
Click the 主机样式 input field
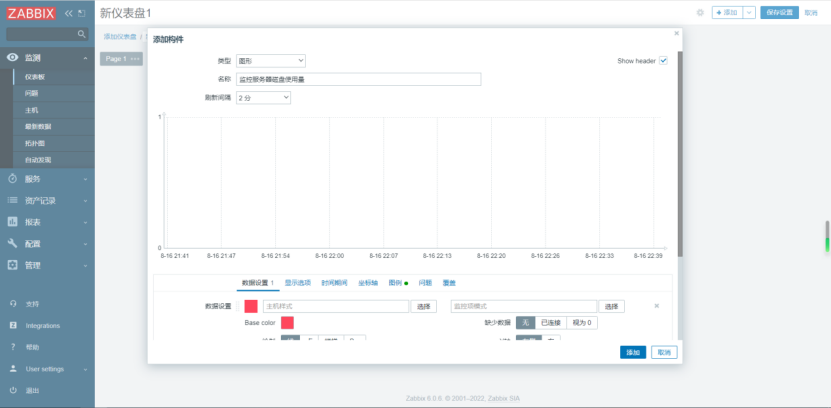(336, 306)
